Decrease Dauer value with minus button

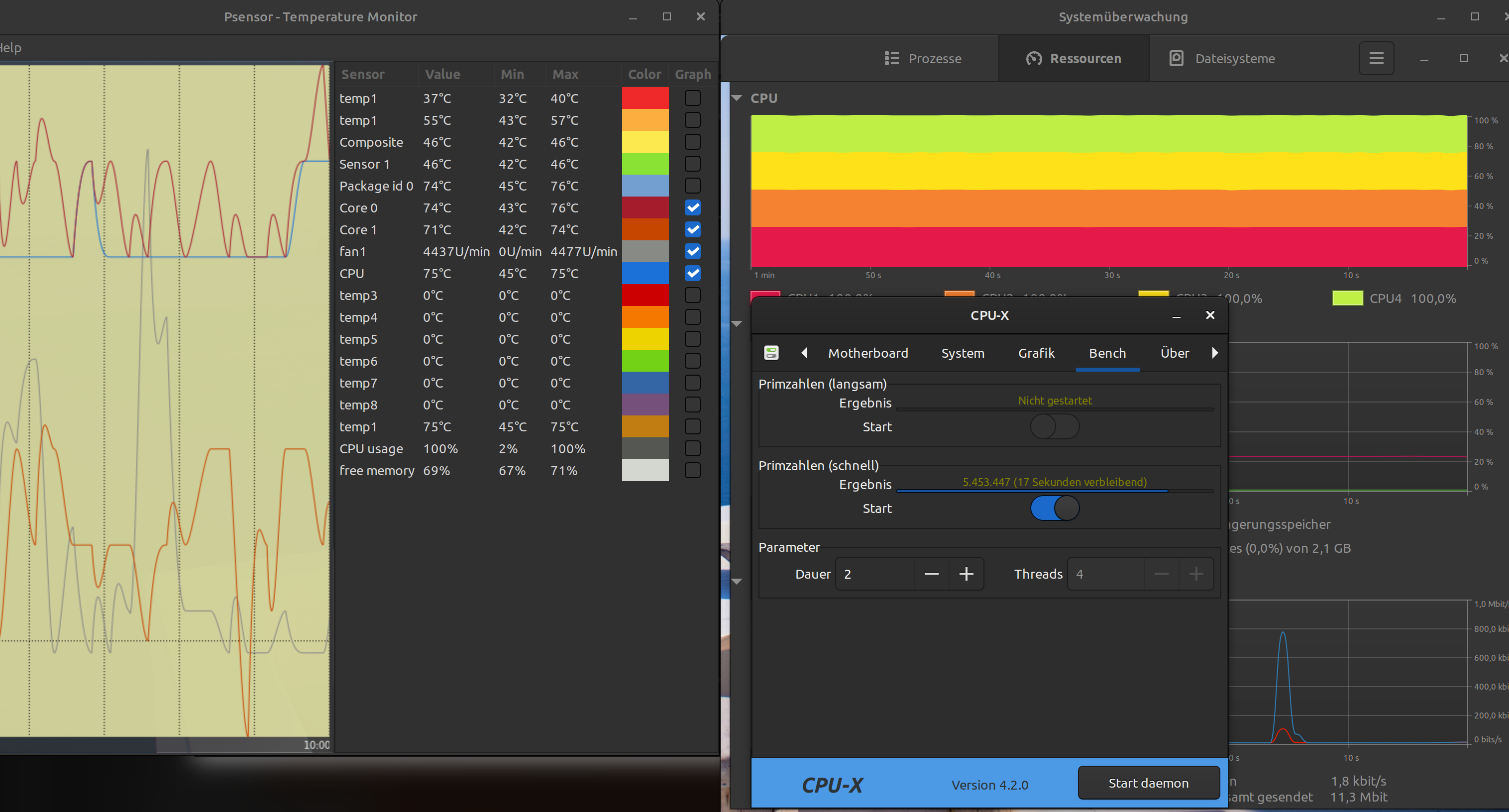(931, 574)
